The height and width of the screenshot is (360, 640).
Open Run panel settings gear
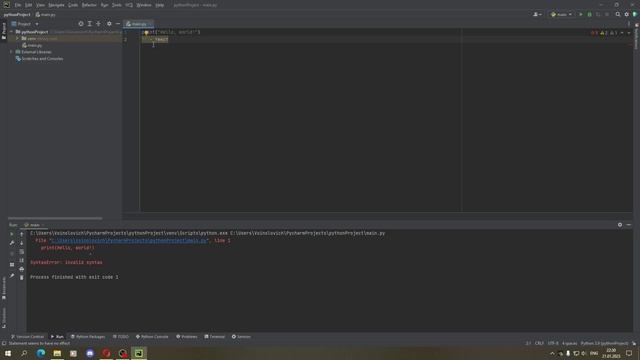click(620, 225)
